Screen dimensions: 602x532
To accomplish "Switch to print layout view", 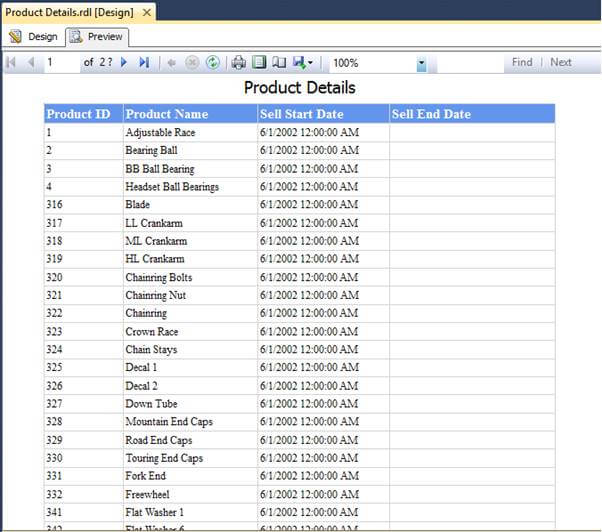I will coord(259,63).
